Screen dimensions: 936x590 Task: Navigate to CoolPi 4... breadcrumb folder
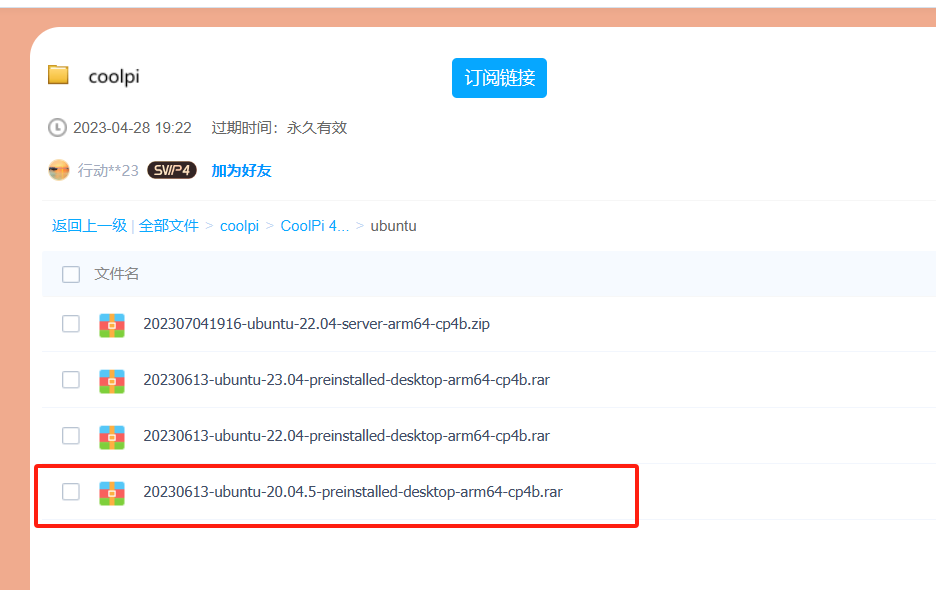coord(315,226)
